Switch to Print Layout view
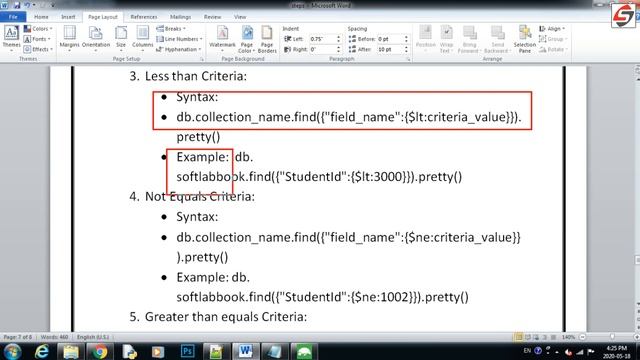The image size is (640, 360). (519, 337)
